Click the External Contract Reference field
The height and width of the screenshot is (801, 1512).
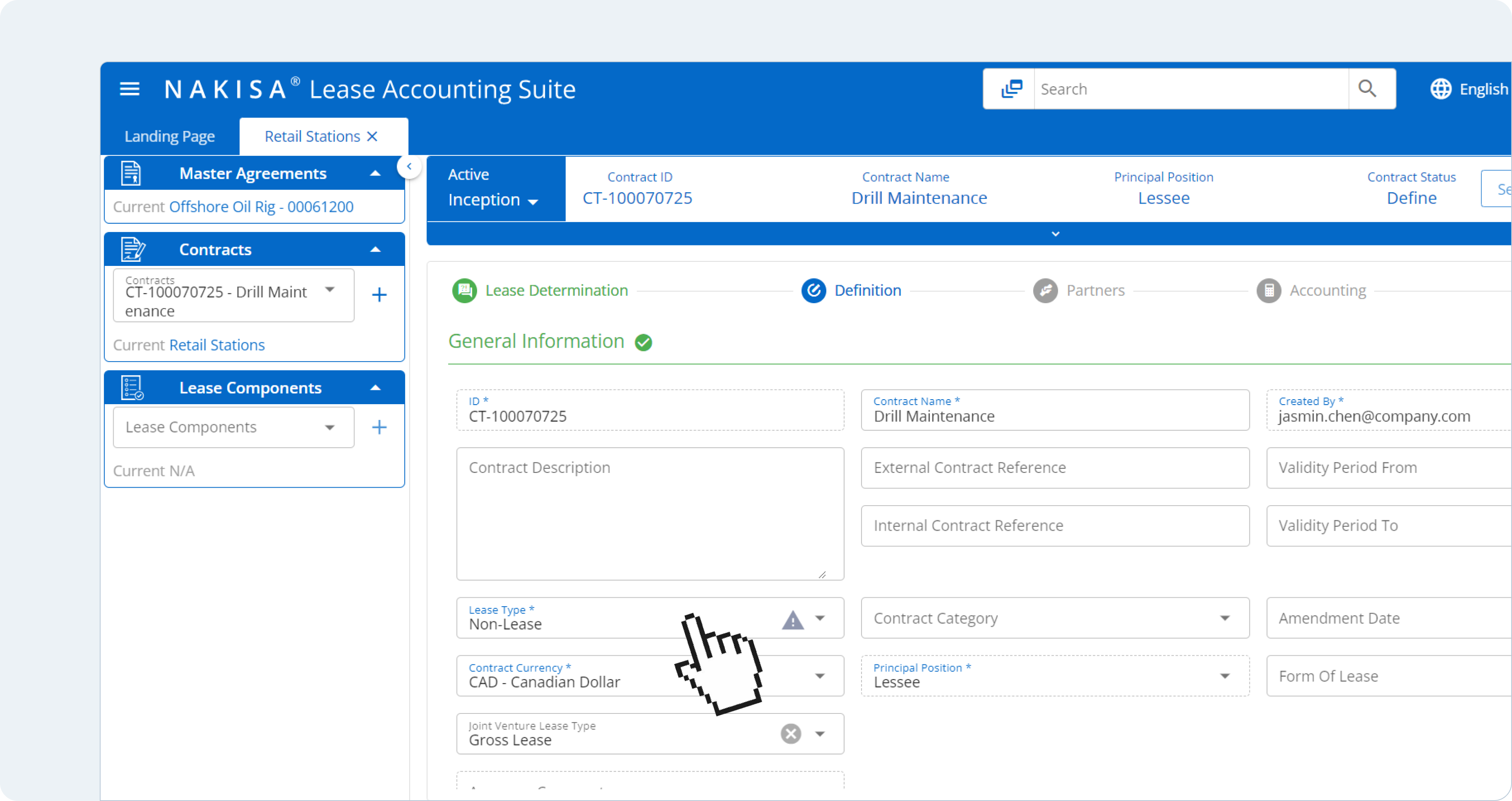(1055, 468)
